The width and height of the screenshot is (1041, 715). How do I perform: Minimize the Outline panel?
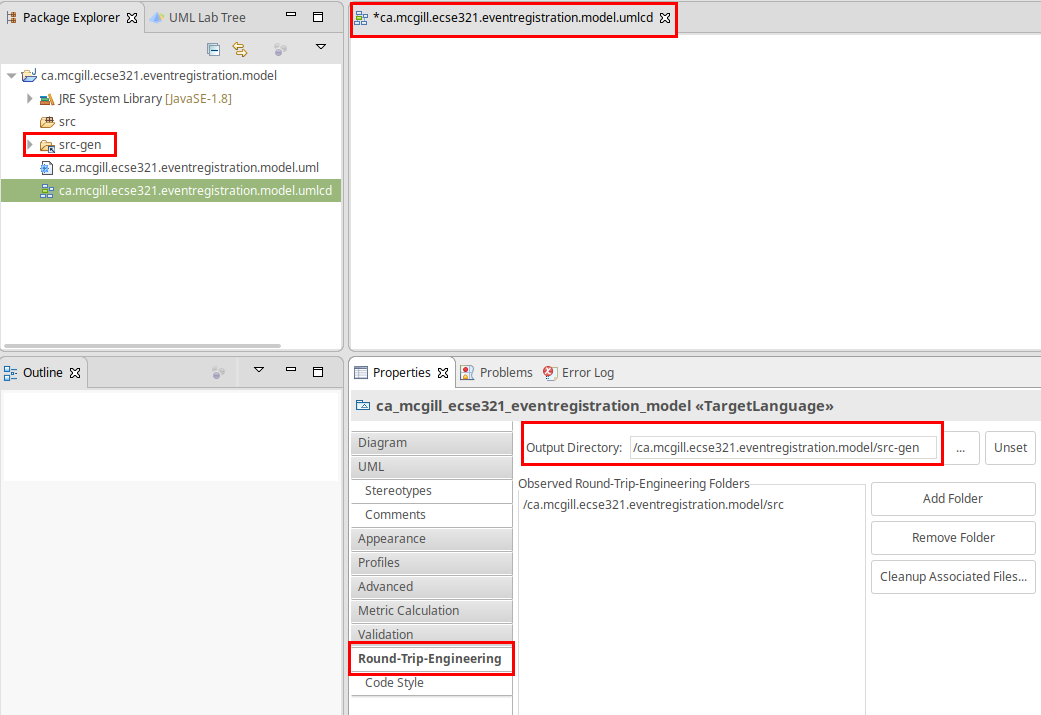point(291,370)
